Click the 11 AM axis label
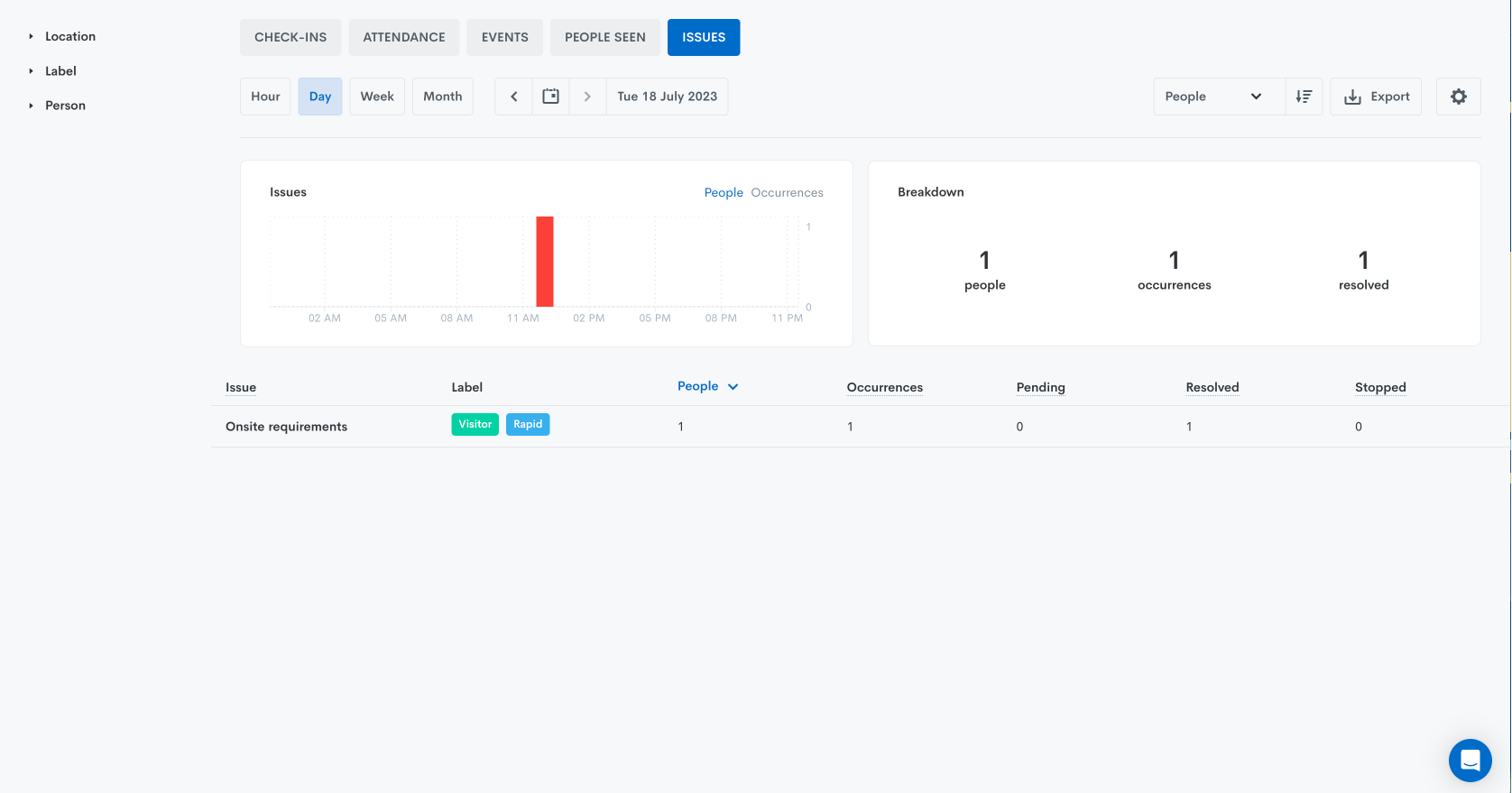This screenshot has height=793, width=1512. (x=523, y=318)
